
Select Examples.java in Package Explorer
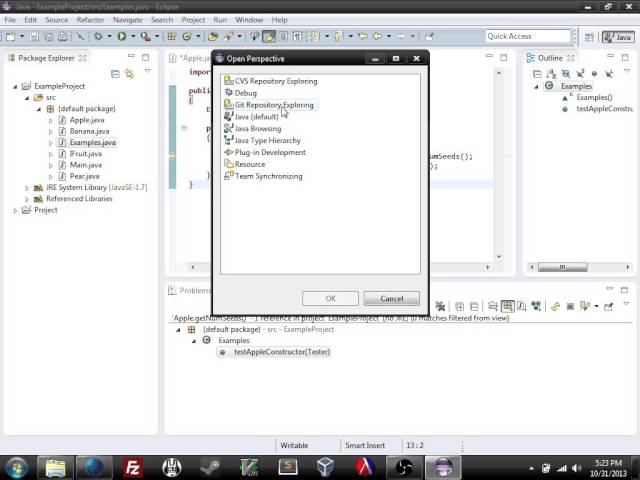click(x=92, y=143)
